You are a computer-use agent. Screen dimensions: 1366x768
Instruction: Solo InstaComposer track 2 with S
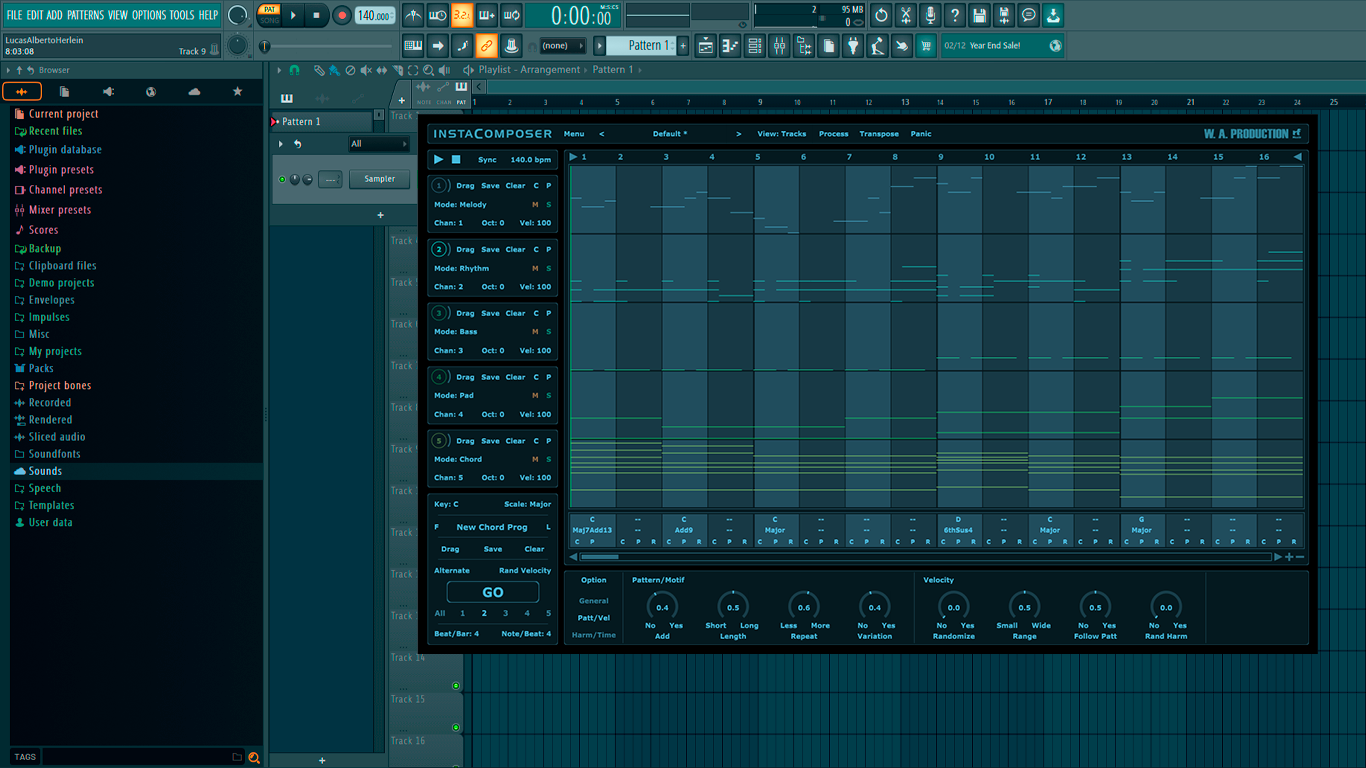(x=548, y=268)
